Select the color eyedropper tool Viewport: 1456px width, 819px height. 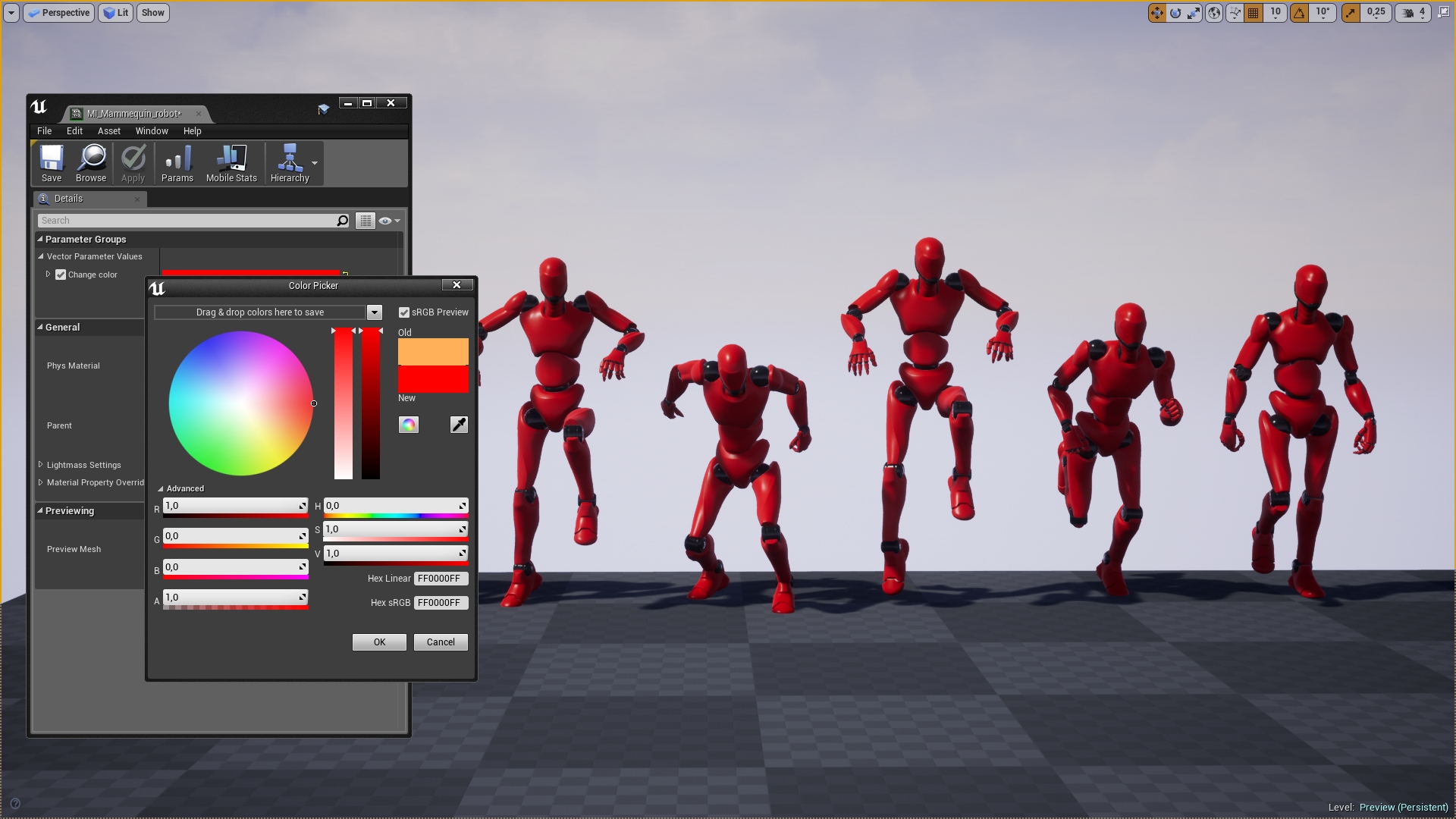coord(458,425)
